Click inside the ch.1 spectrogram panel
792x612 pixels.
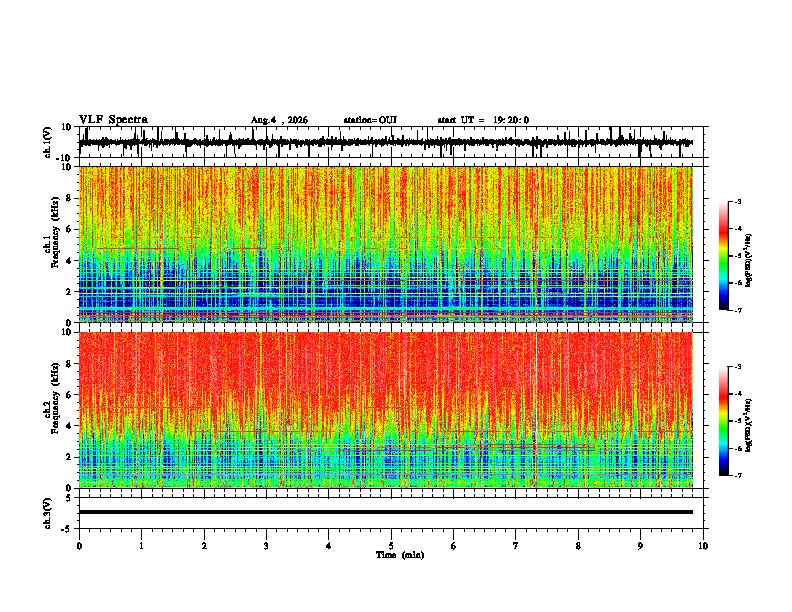[x=386, y=244]
